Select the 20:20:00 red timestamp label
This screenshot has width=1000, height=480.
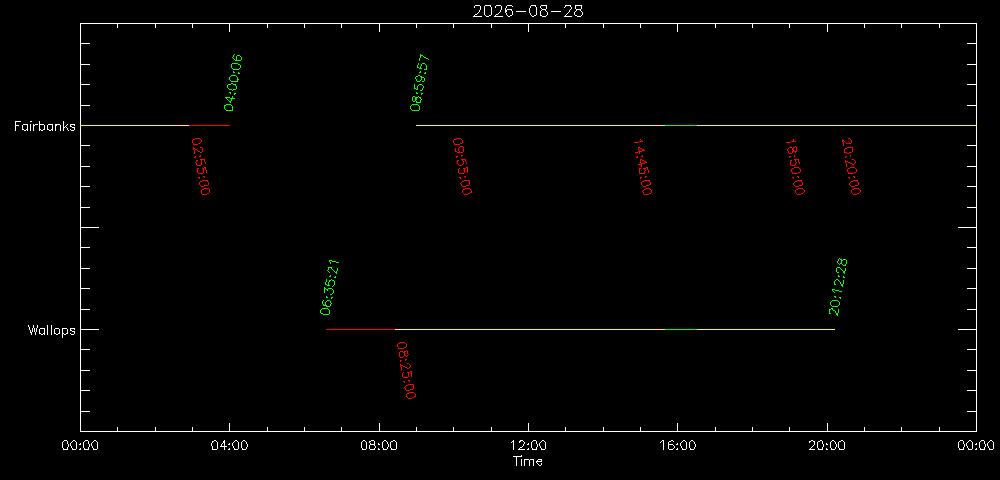(x=851, y=166)
